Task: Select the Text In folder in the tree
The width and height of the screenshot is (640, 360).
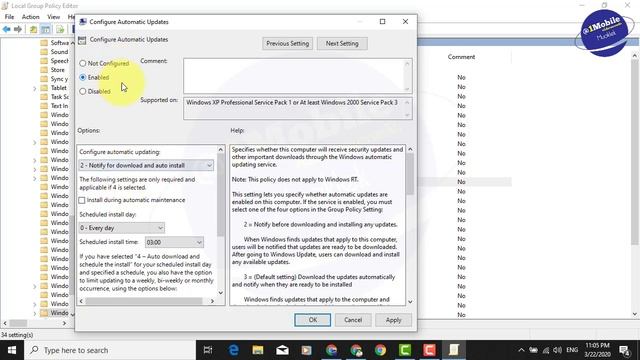Action: coord(59,106)
